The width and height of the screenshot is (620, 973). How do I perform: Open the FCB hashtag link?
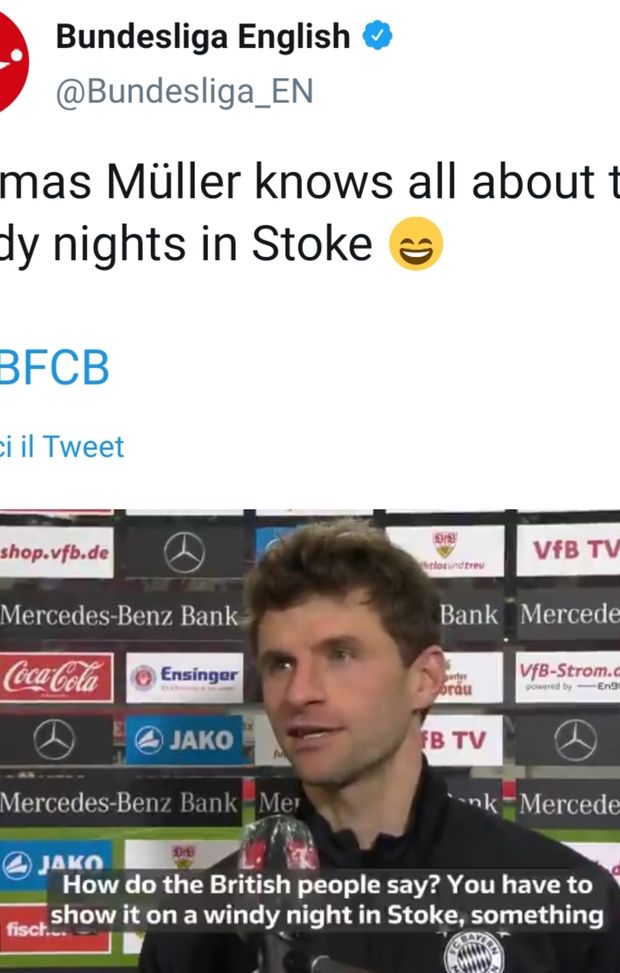tap(54, 369)
